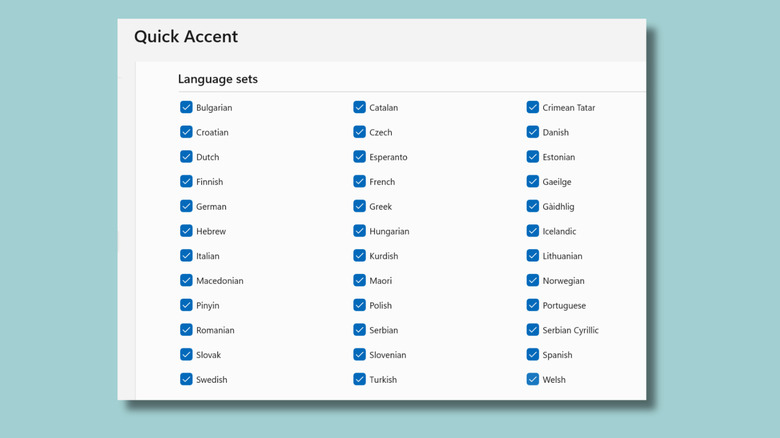Uncheck the Estonian language checkbox
Image resolution: width=780 pixels, height=438 pixels.
click(533, 157)
